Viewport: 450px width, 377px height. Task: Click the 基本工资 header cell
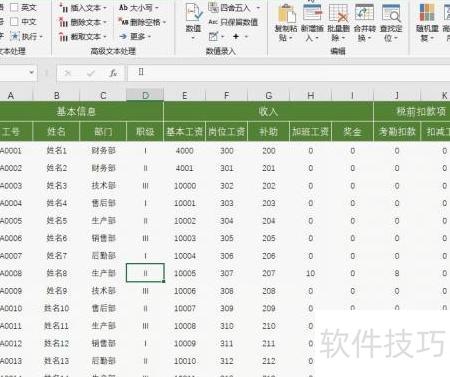pos(185,132)
